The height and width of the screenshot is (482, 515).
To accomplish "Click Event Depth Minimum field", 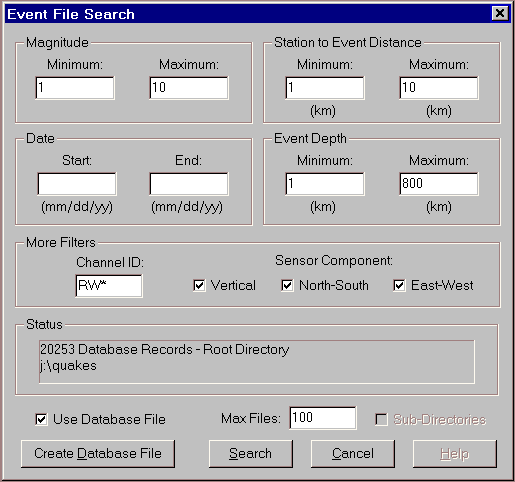I will (325, 184).
